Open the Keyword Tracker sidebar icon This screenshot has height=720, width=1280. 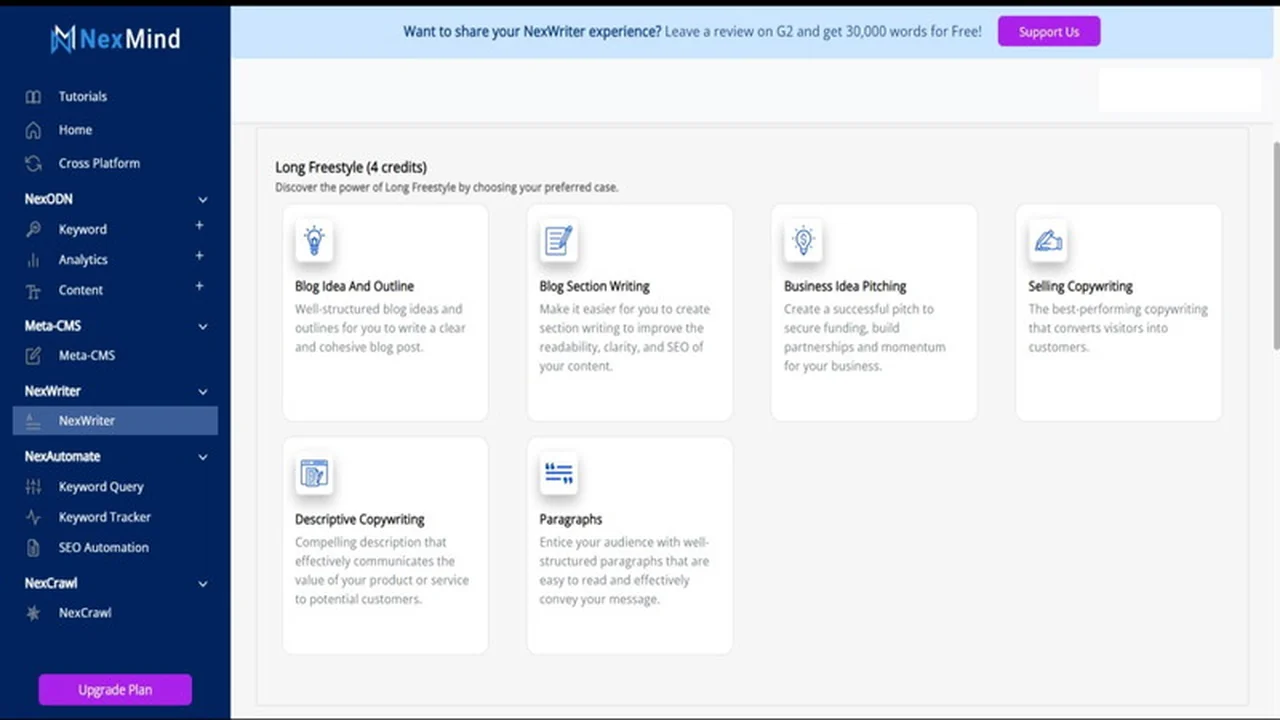(x=35, y=517)
